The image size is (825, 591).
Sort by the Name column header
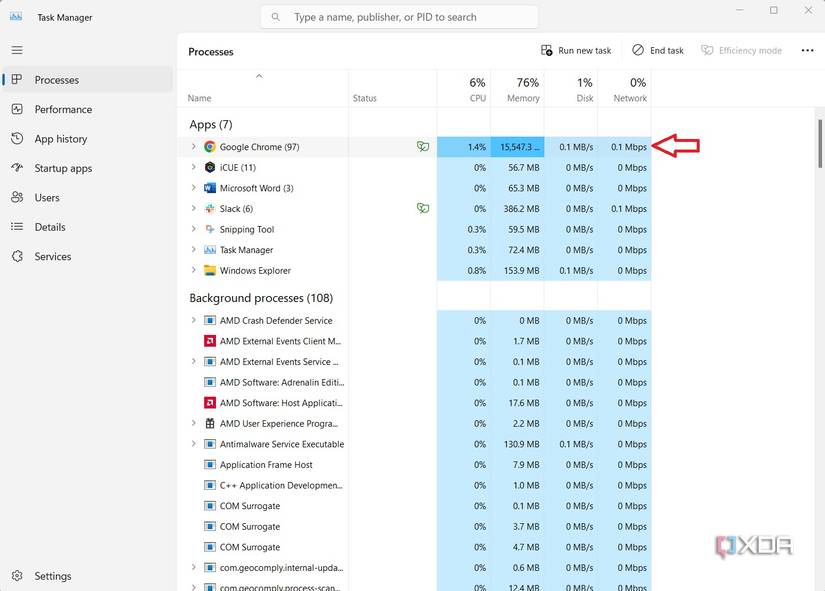[x=263, y=88]
